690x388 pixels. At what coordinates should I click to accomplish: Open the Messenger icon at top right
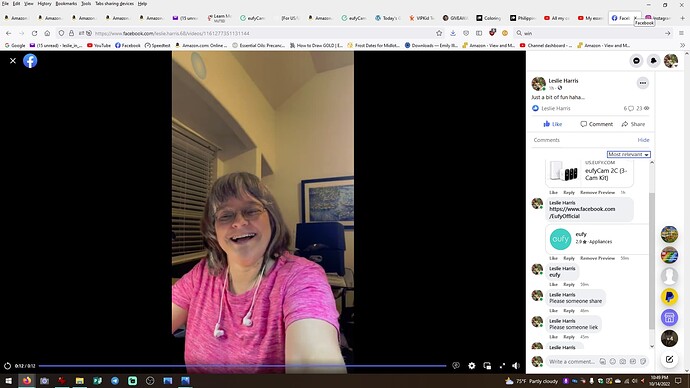(636, 61)
